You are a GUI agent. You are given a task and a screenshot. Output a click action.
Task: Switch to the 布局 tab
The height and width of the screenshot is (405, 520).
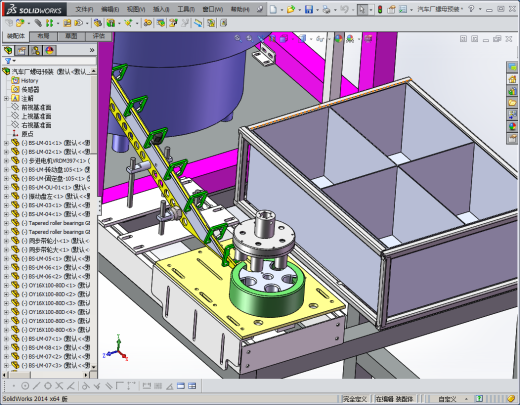coord(43,36)
